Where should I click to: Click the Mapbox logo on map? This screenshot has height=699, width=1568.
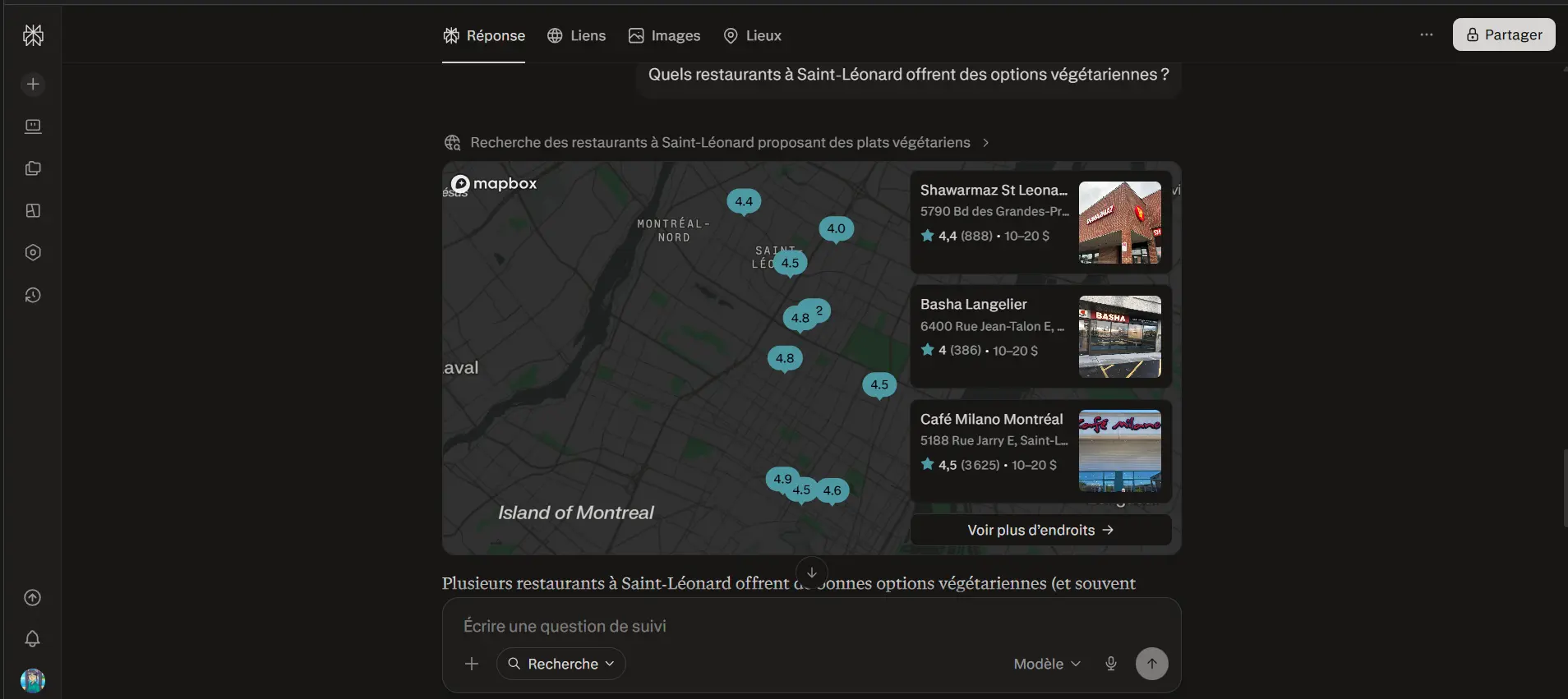coord(494,183)
